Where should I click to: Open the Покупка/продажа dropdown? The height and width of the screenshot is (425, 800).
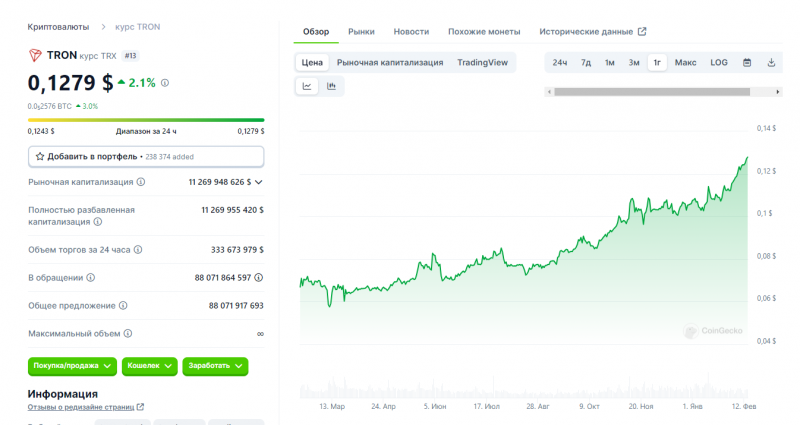[72, 366]
